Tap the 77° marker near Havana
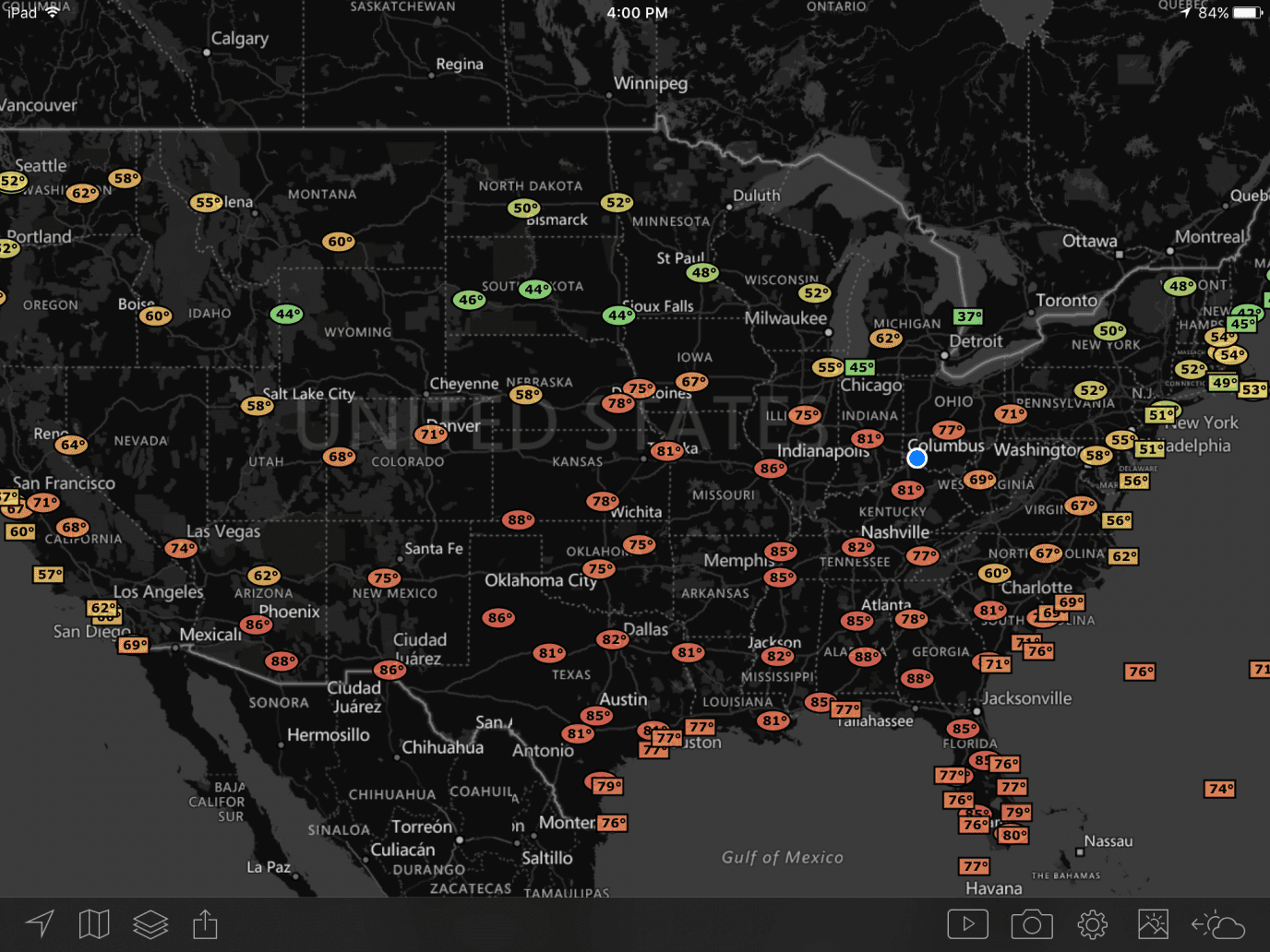This screenshot has height=952, width=1270. 976,866
